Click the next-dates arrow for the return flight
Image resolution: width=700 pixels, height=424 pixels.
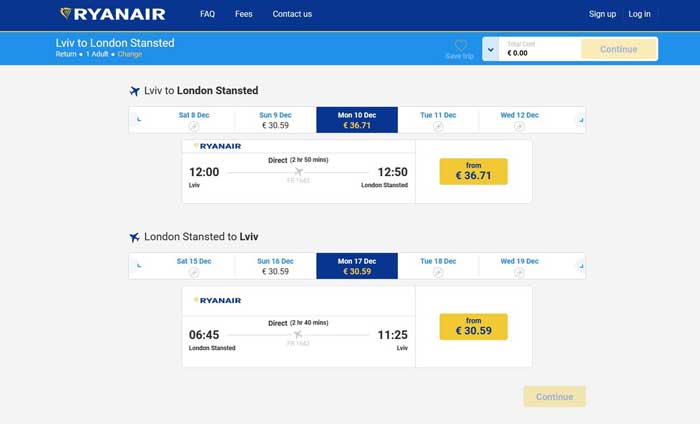(x=578, y=266)
